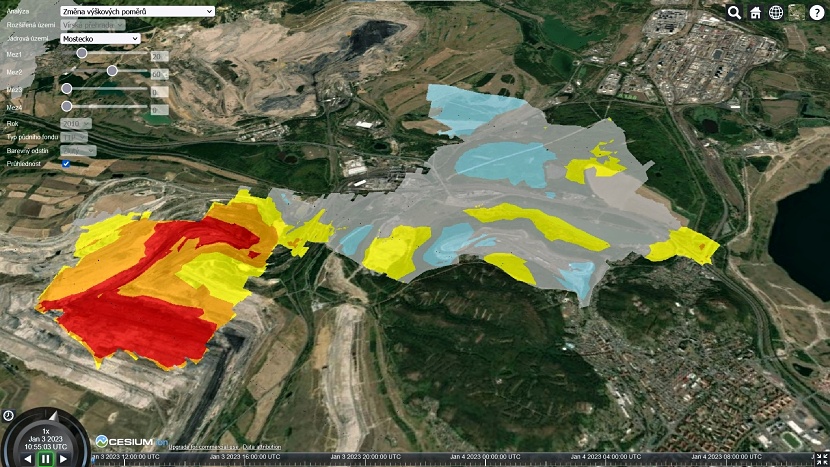Click the 10:55:03 UTC clock readout

[46, 446]
